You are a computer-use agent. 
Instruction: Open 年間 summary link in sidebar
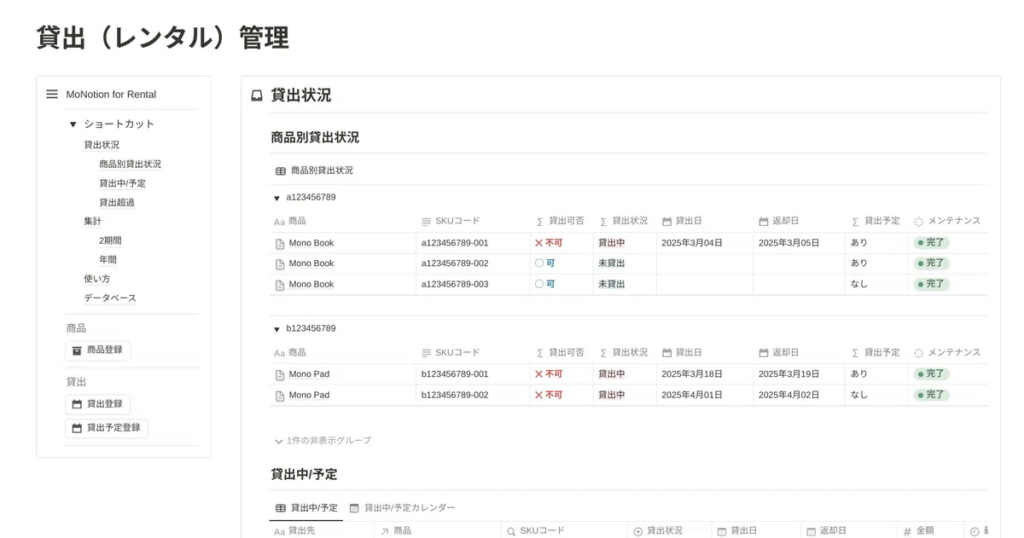[x=107, y=259]
